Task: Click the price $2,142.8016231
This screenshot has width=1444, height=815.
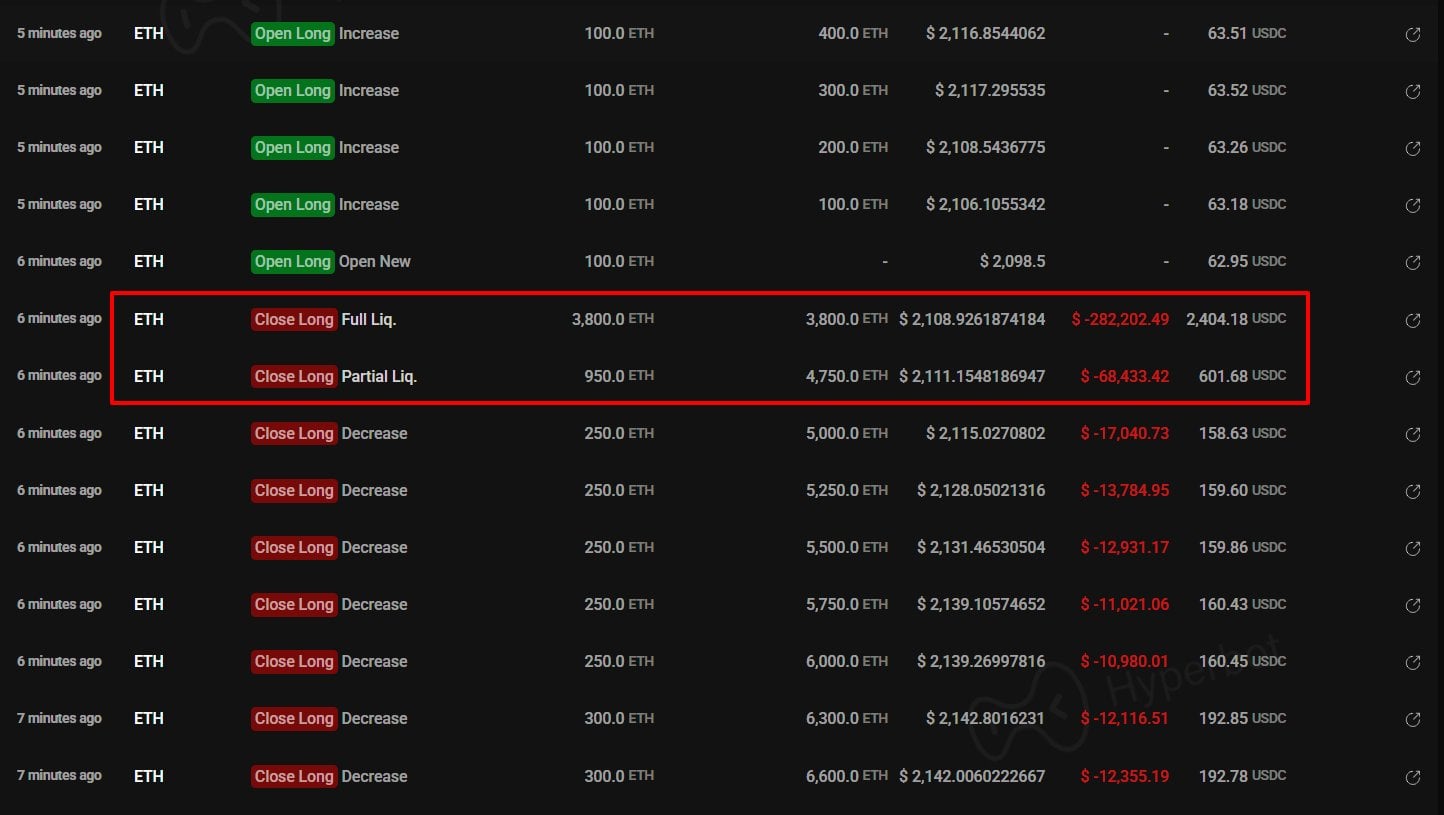Action: coord(986,718)
